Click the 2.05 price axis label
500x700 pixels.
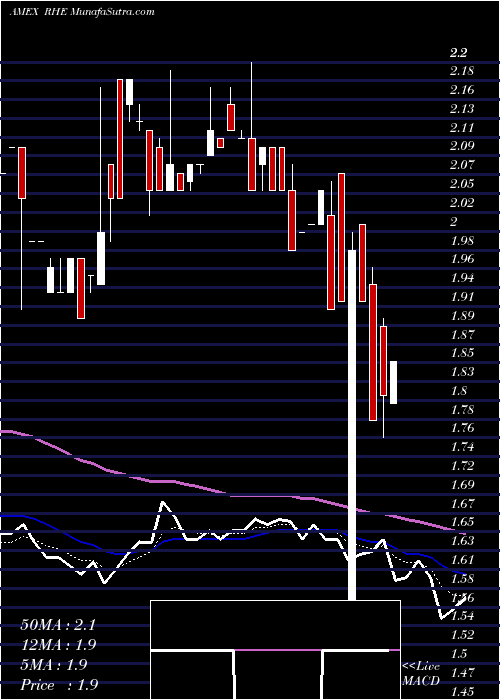[x=462, y=184]
